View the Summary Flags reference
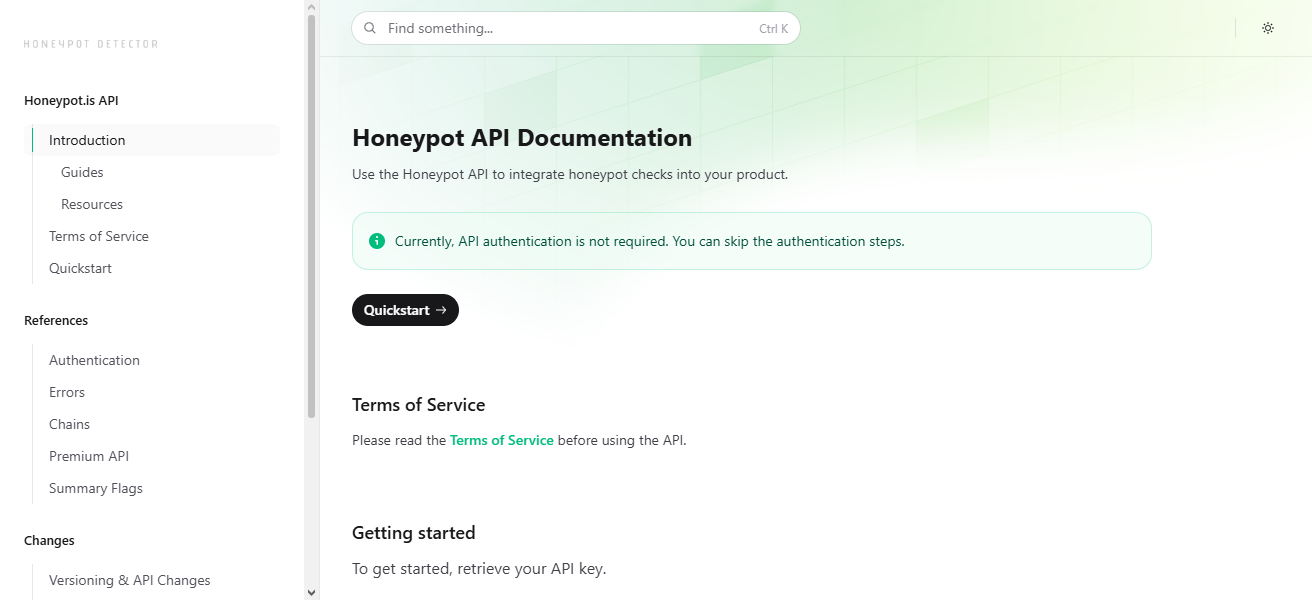Image resolution: width=1312 pixels, height=600 pixels. (95, 488)
